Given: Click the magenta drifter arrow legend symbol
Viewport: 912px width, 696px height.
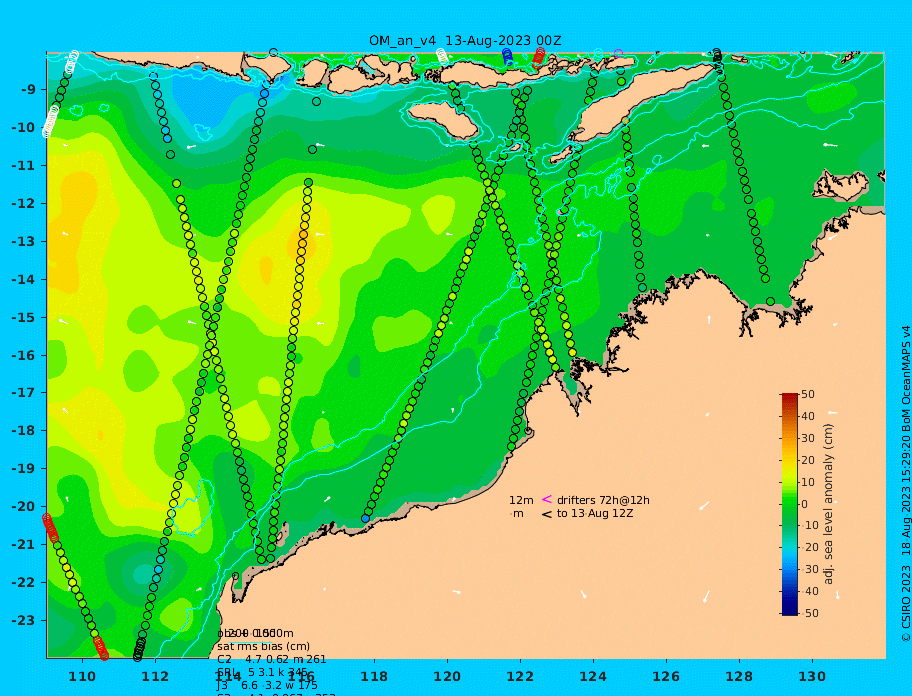Looking at the screenshot, I should (547, 499).
